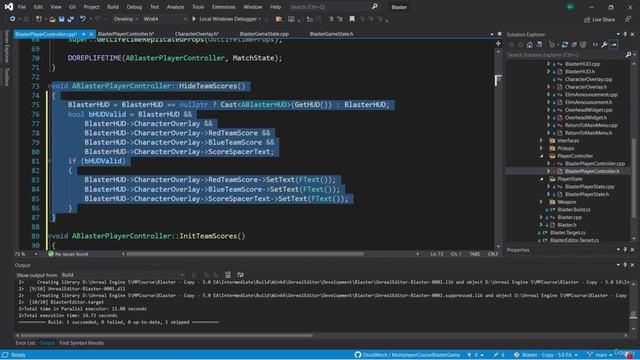
Task: Switch to BlasterGameState.cpp tab
Action: pos(264,34)
